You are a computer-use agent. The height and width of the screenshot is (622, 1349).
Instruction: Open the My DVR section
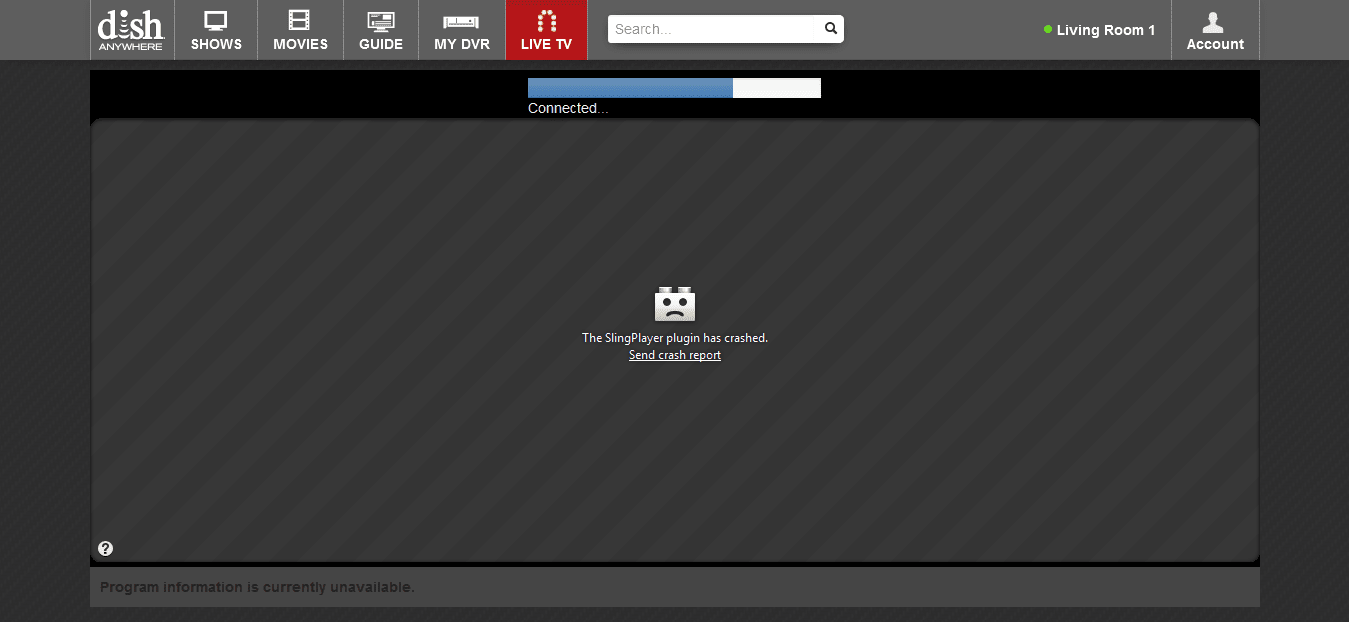pyautogui.click(x=462, y=30)
